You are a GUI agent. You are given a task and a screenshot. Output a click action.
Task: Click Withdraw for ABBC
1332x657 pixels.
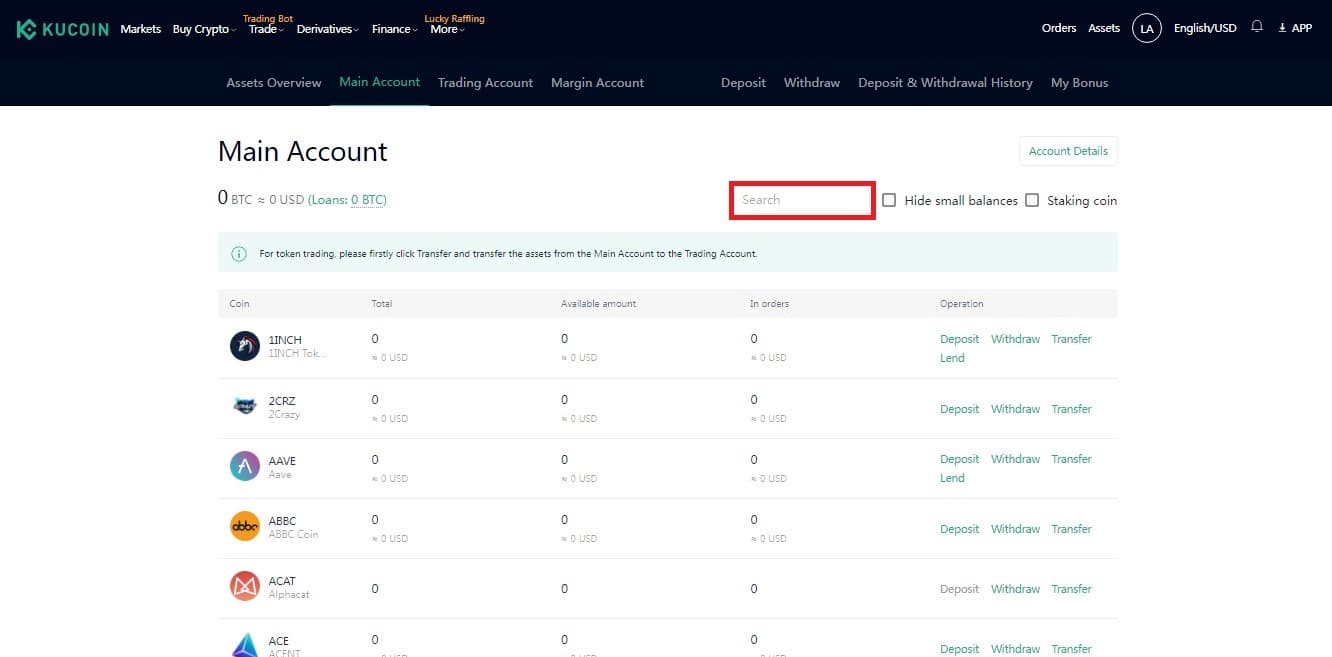pos(1015,529)
